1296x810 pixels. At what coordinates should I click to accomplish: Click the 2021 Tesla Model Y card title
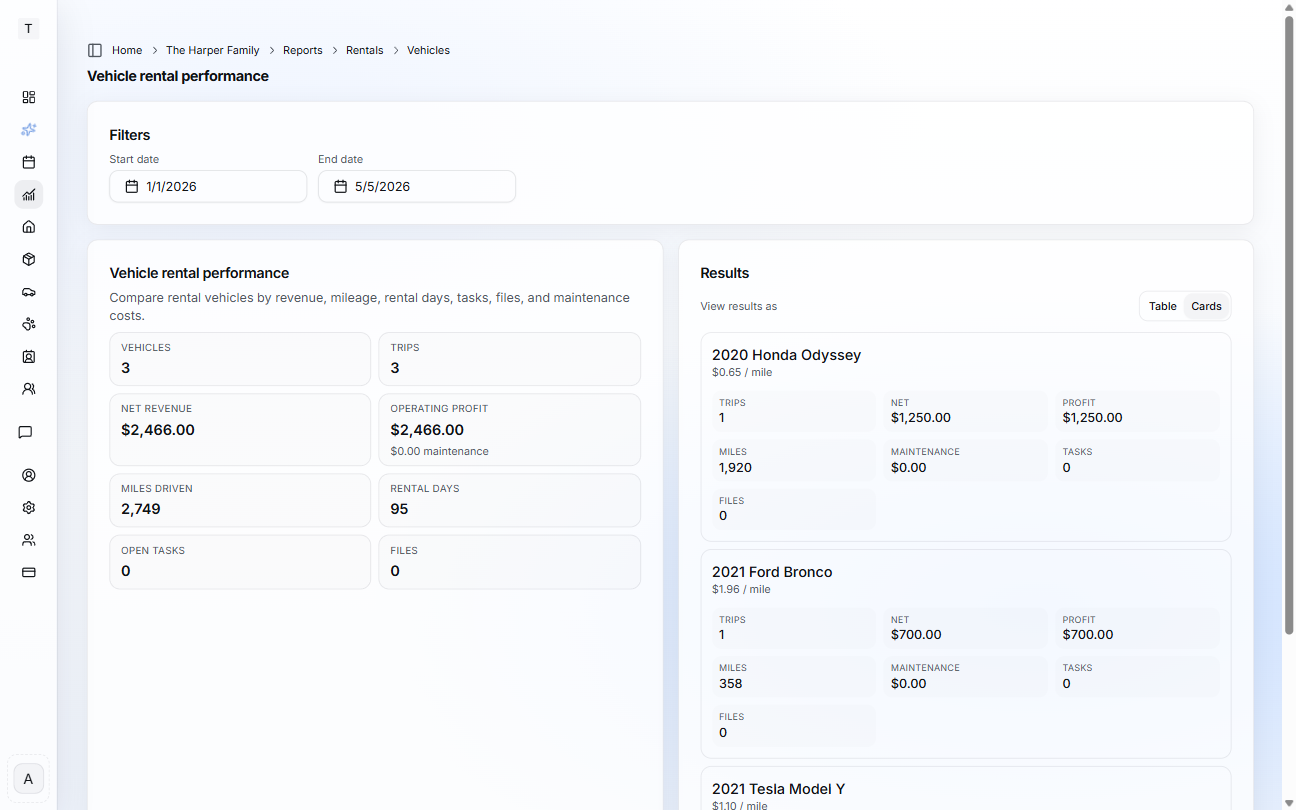779,789
